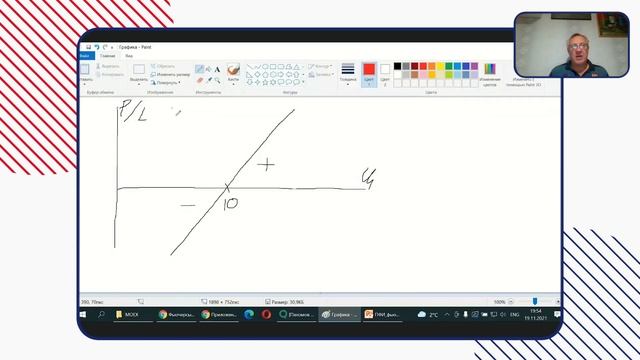Click the zoom in plus button
Viewport: 640px width, 360px height.
[x=558, y=302]
